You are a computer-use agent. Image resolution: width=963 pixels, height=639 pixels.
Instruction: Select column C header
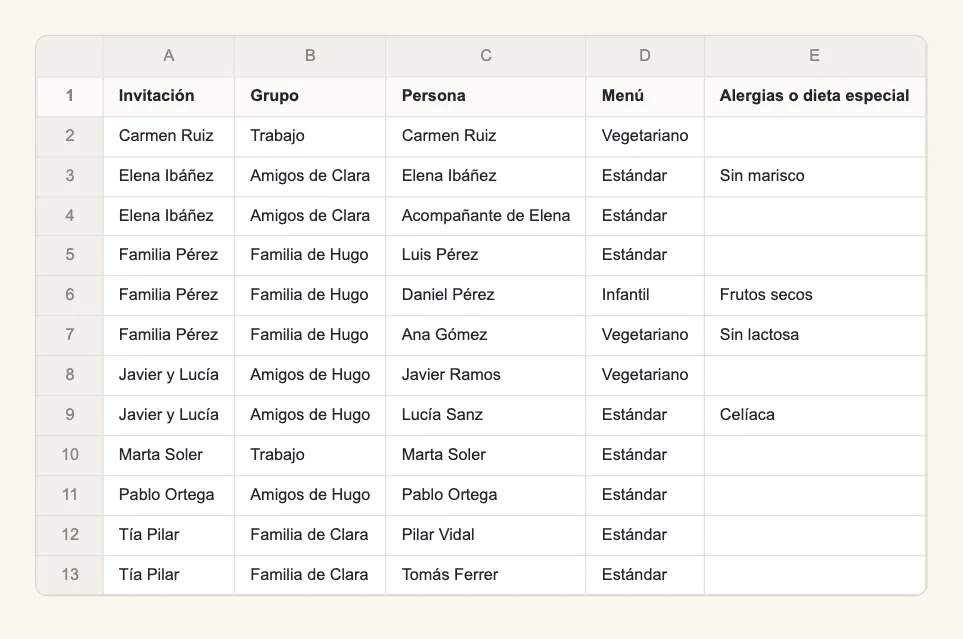pyautogui.click(x=485, y=56)
